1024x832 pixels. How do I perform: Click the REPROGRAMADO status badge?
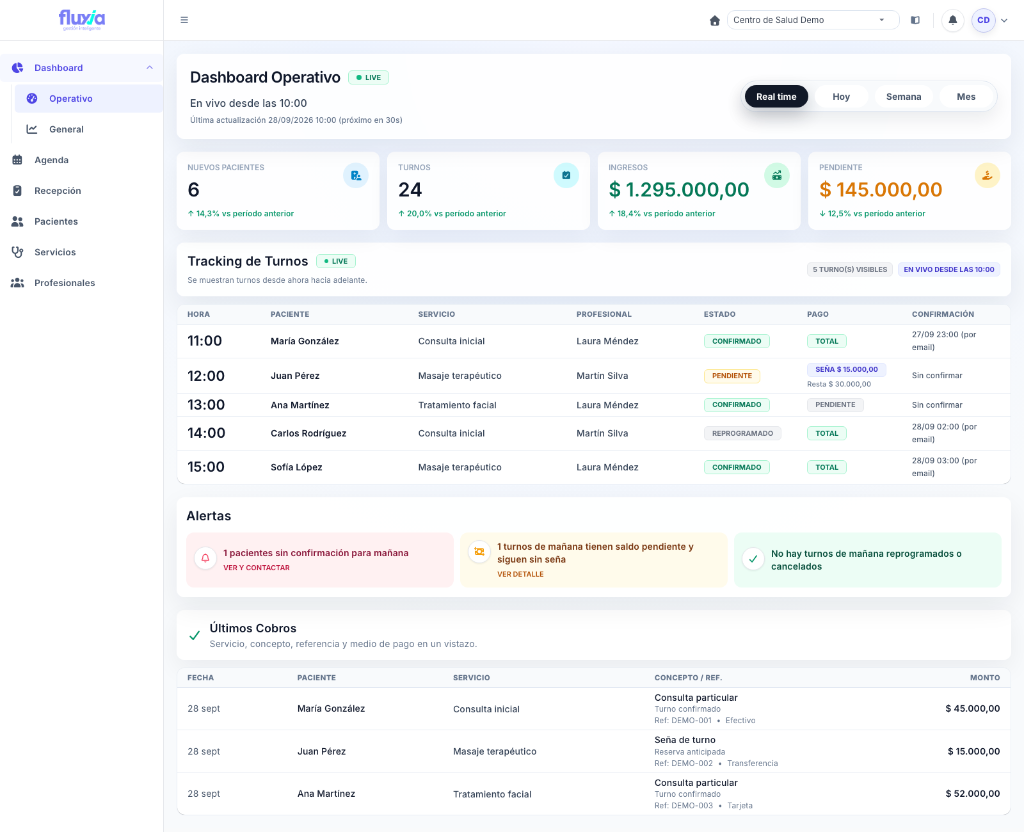(x=743, y=433)
